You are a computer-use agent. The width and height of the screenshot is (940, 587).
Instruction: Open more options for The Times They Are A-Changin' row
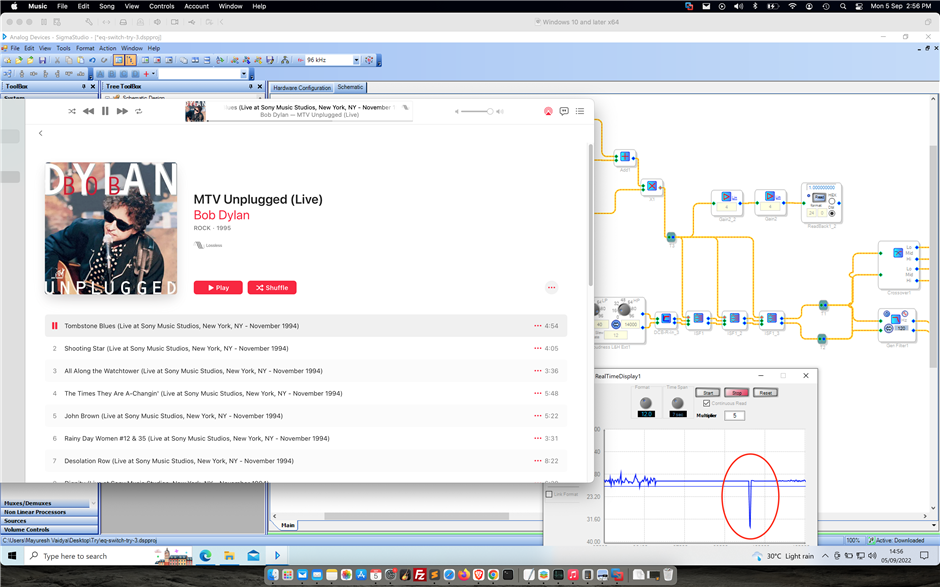(538, 393)
